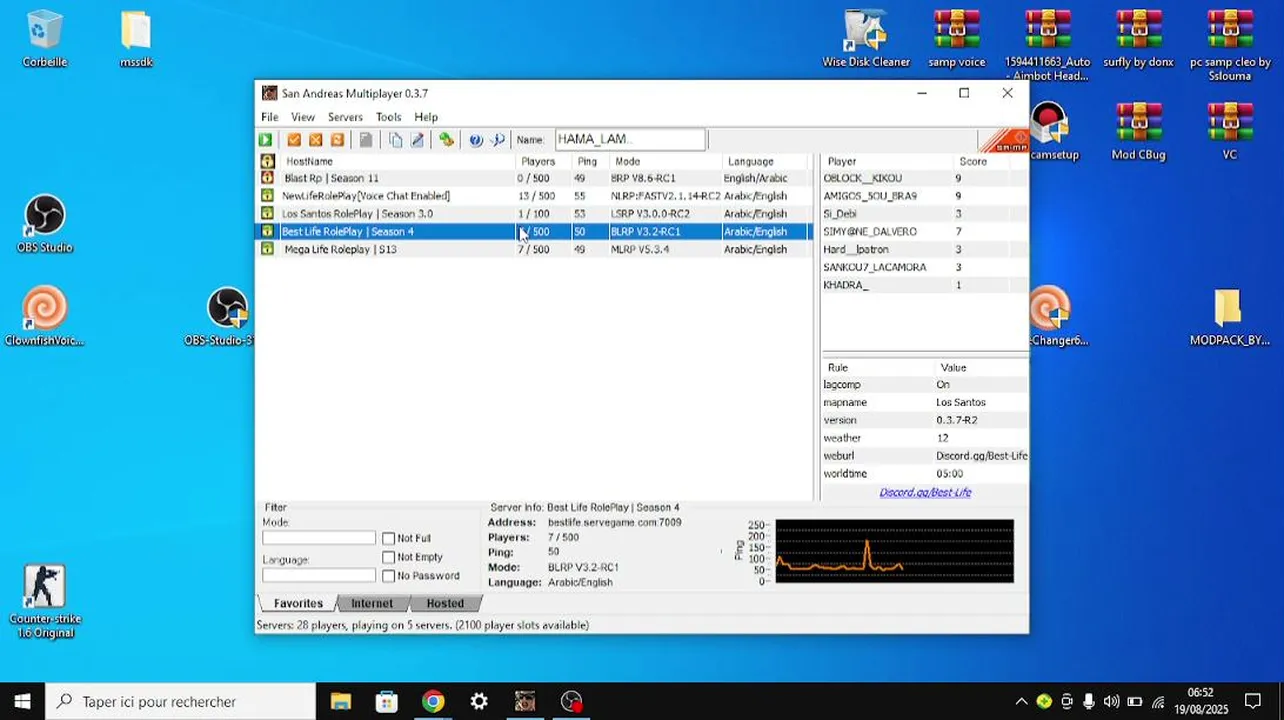
Task: Switch to the Hosted tab
Action: tap(445, 603)
